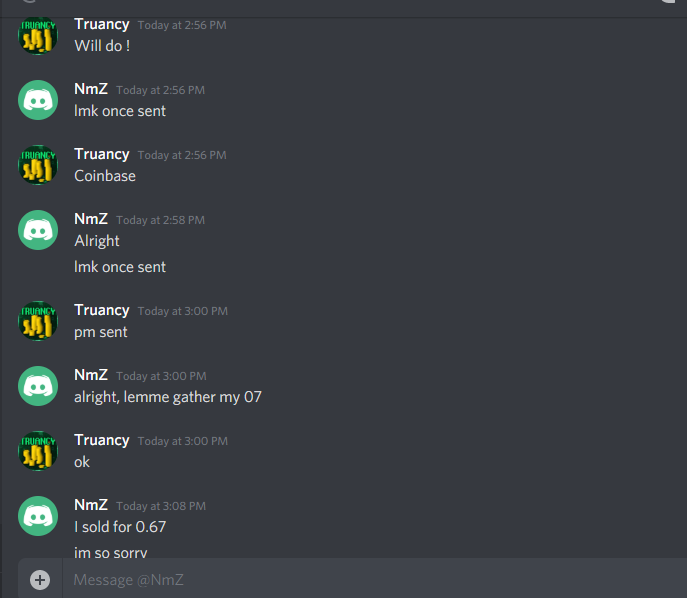687x598 pixels.
Task: Click Truancy's avatar next to 'ok' message
Action: [x=38, y=451]
